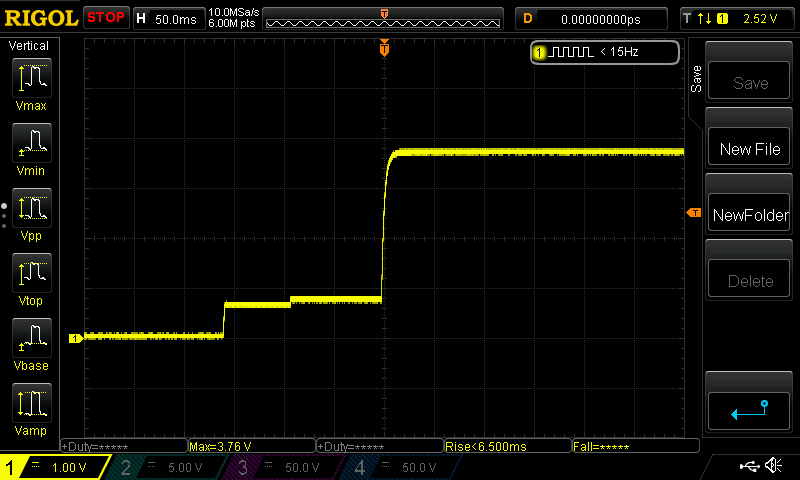800x480 pixels.
Task: Select the Vbase measurement icon
Action: coord(32,338)
